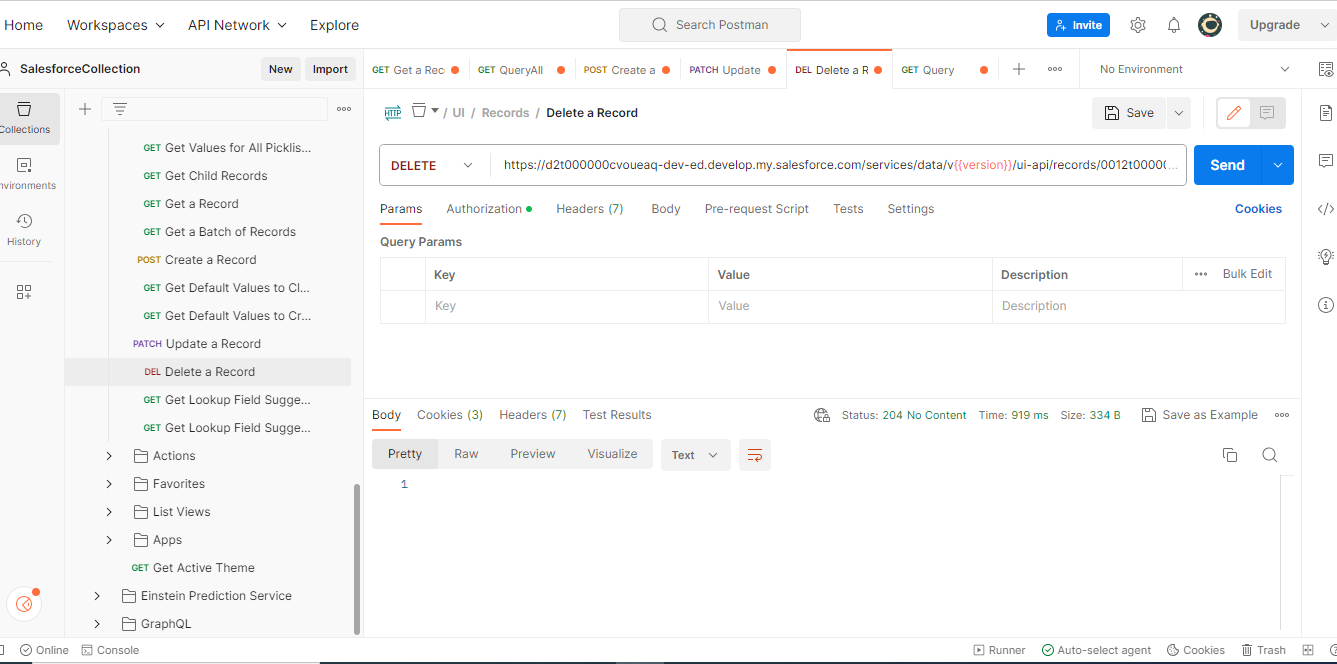
Task: Open the Test Results tab
Action: coord(617,415)
